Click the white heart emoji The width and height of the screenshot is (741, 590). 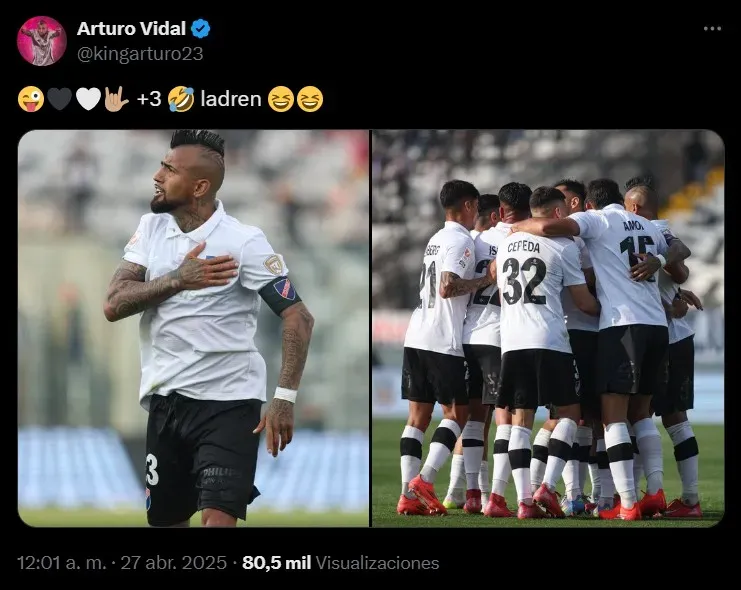[x=88, y=99]
